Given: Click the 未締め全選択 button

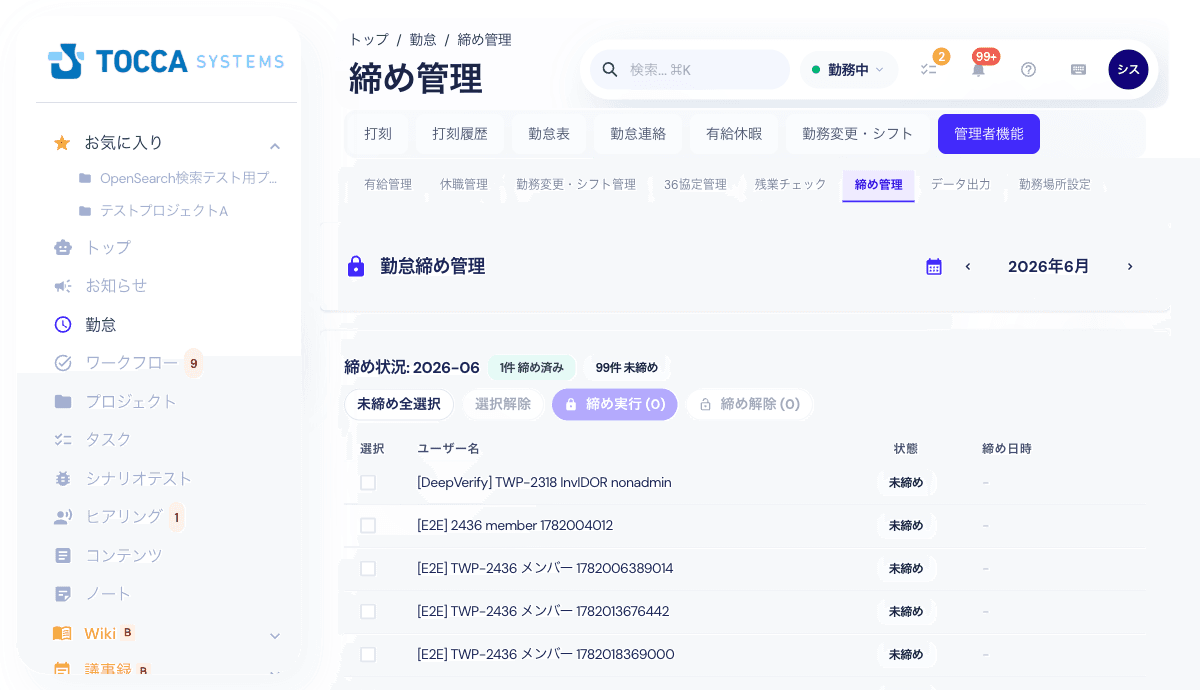Looking at the screenshot, I should click(399, 405).
